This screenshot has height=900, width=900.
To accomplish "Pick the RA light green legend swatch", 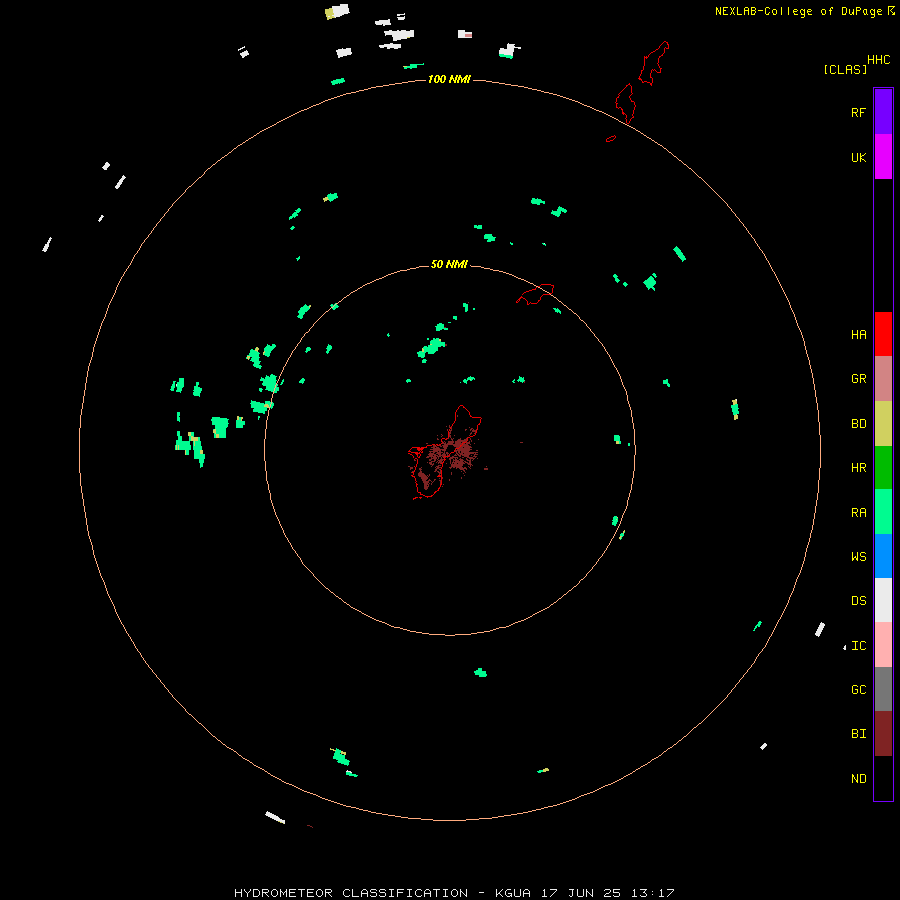I will coord(883,512).
